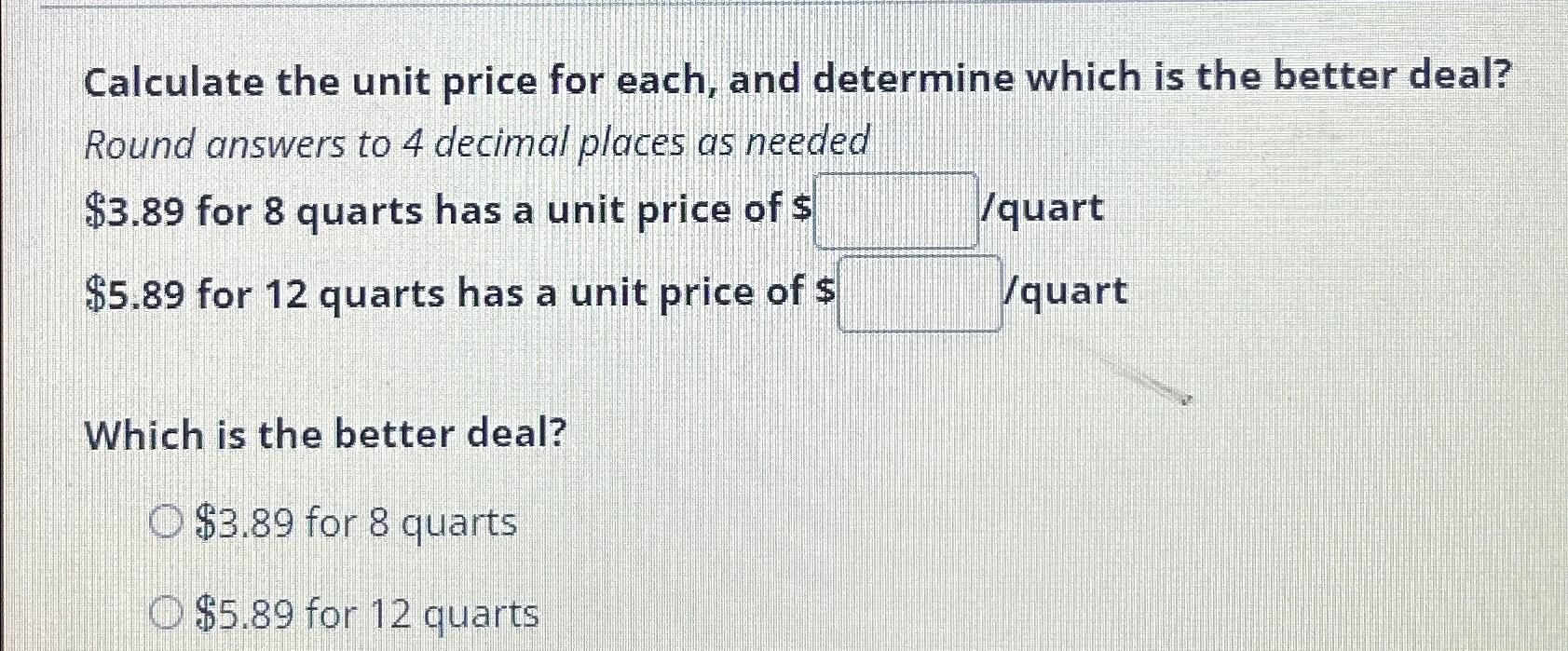This screenshot has width=1568, height=651.
Task: Click the empty circle next to 8 quarts option
Action: tap(166, 522)
